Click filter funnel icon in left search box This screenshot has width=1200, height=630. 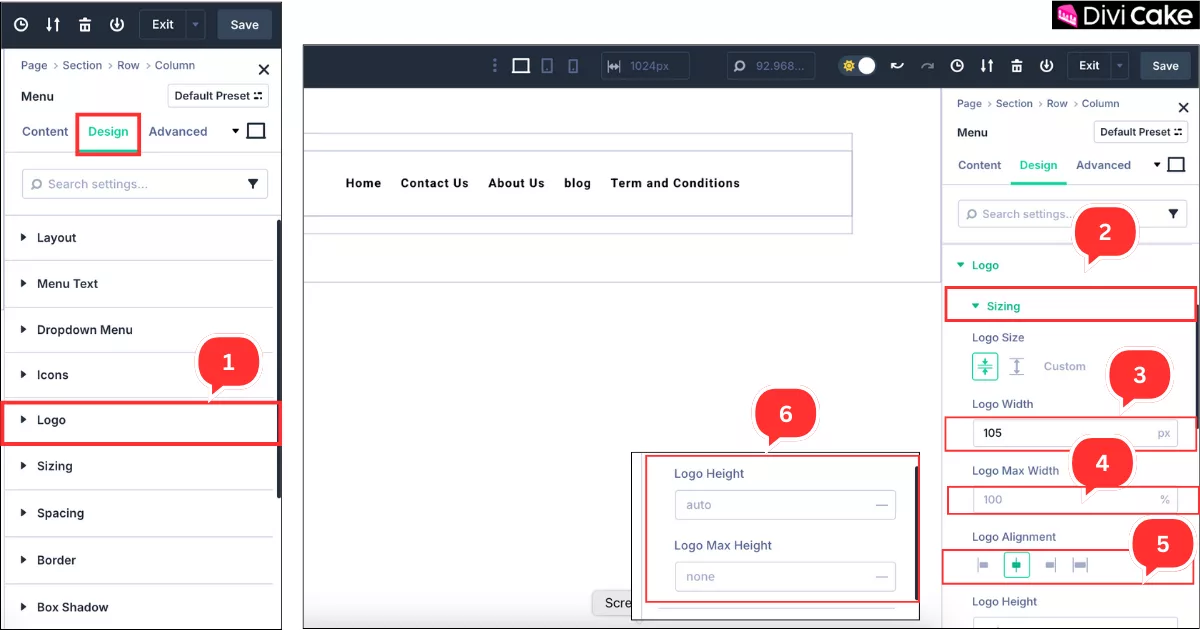click(253, 184)
